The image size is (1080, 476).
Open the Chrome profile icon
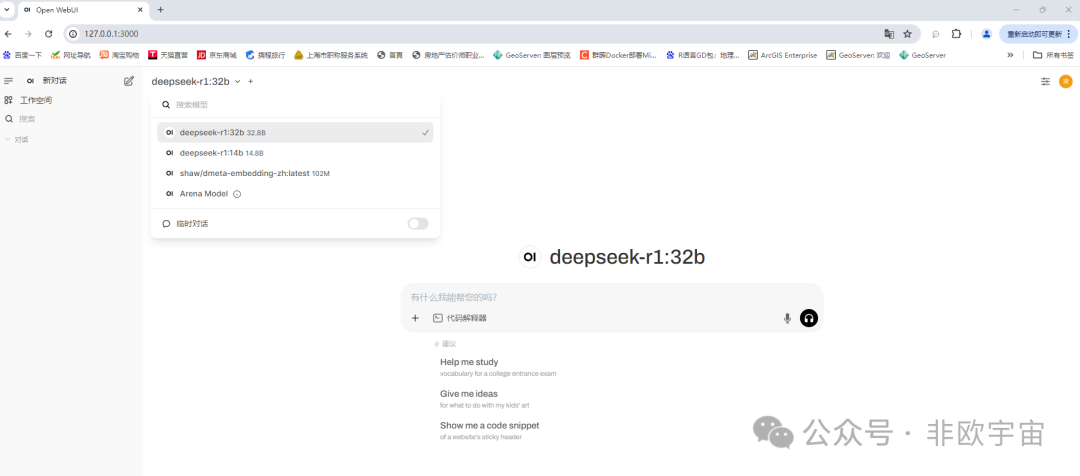(986, 34)
